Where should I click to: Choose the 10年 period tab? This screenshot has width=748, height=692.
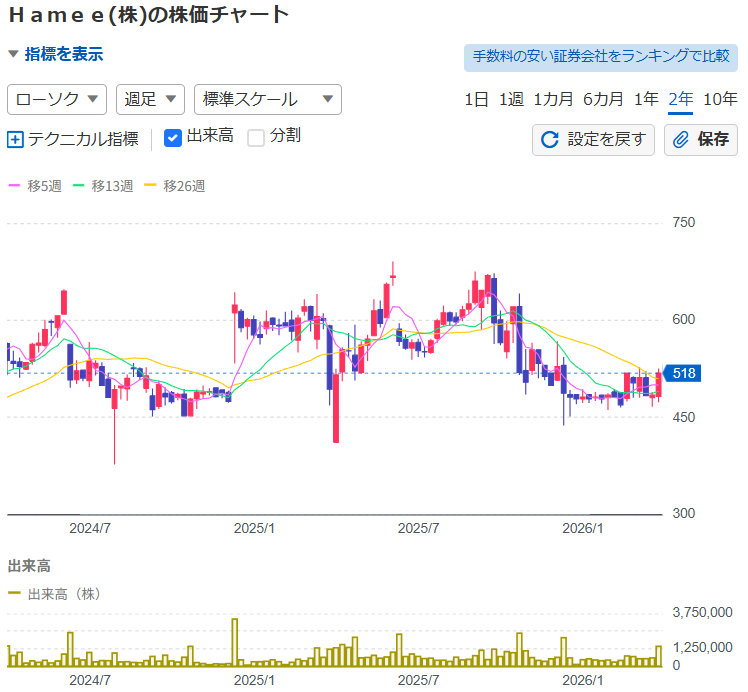(720, 99)
